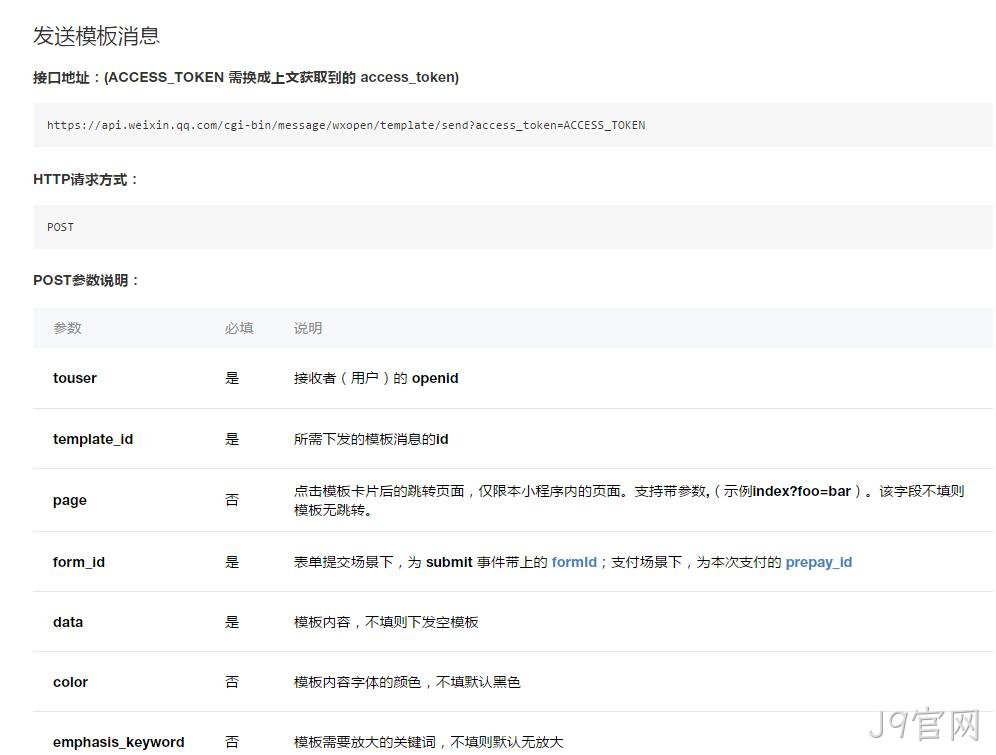
Task: Click the description 所需下发的模板消息的id
Action: [371, 439]
